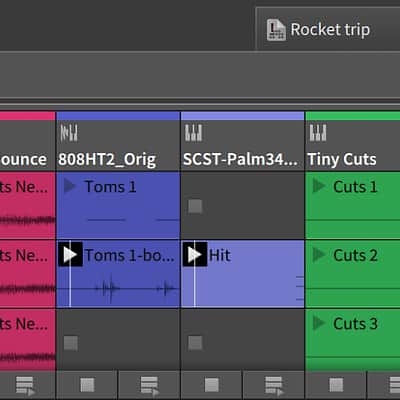The width and height of the screenshot is (400, 400).
Task: Click the dark blue 808HT2_Orig track color strip
Action: [118, 116]
